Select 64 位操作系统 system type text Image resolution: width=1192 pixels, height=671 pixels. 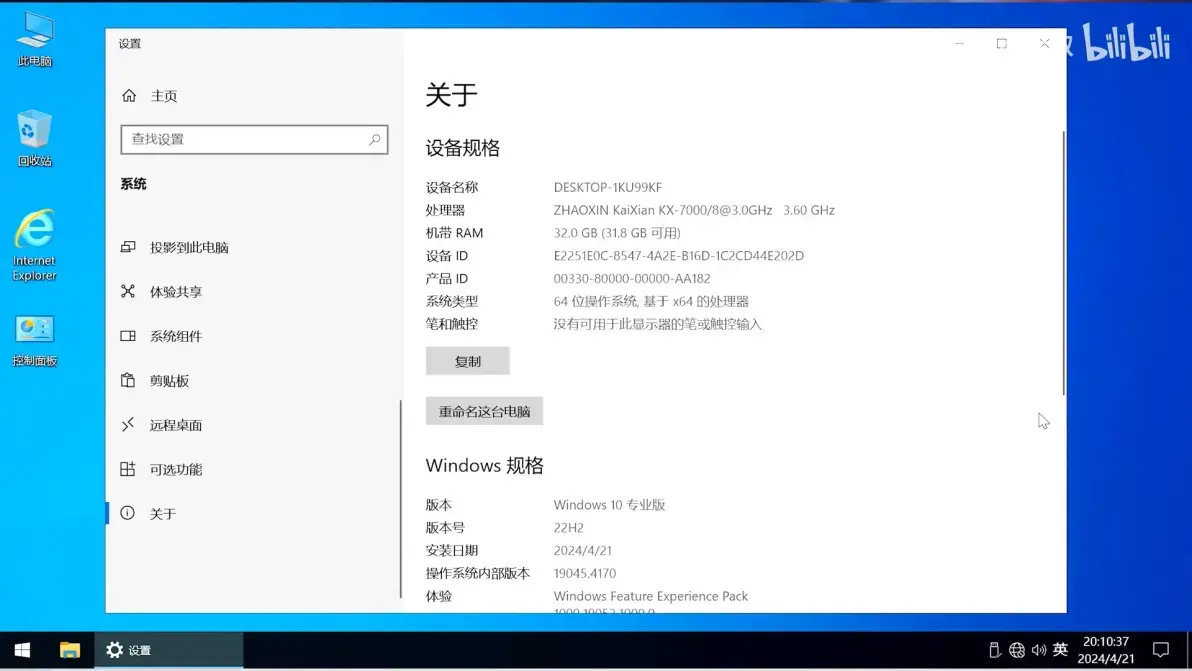tap(651, 301)
